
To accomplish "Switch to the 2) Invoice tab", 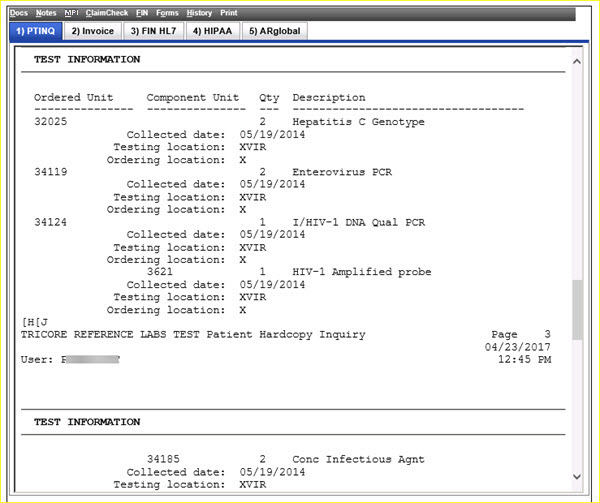I will 92,31.
